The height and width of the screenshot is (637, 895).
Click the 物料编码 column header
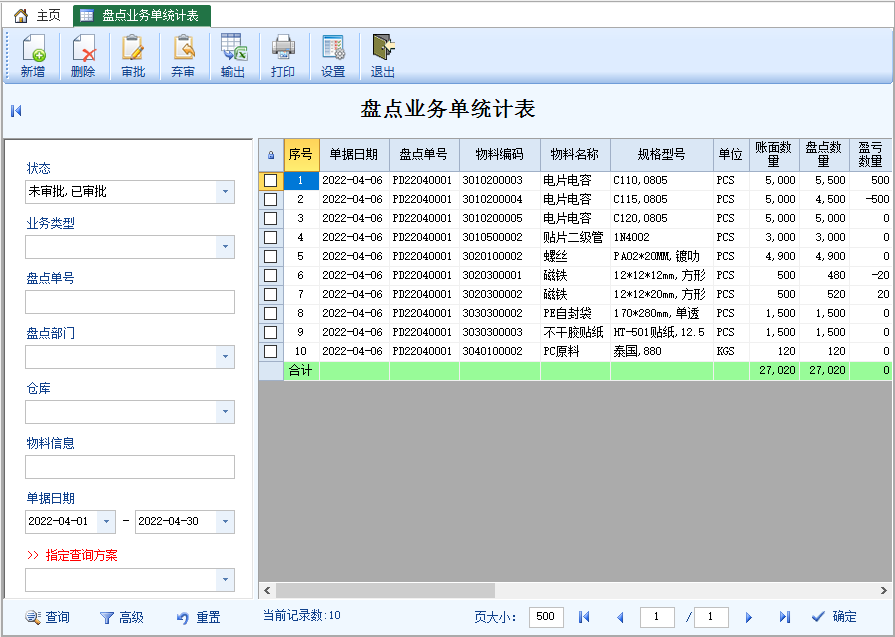499,155
